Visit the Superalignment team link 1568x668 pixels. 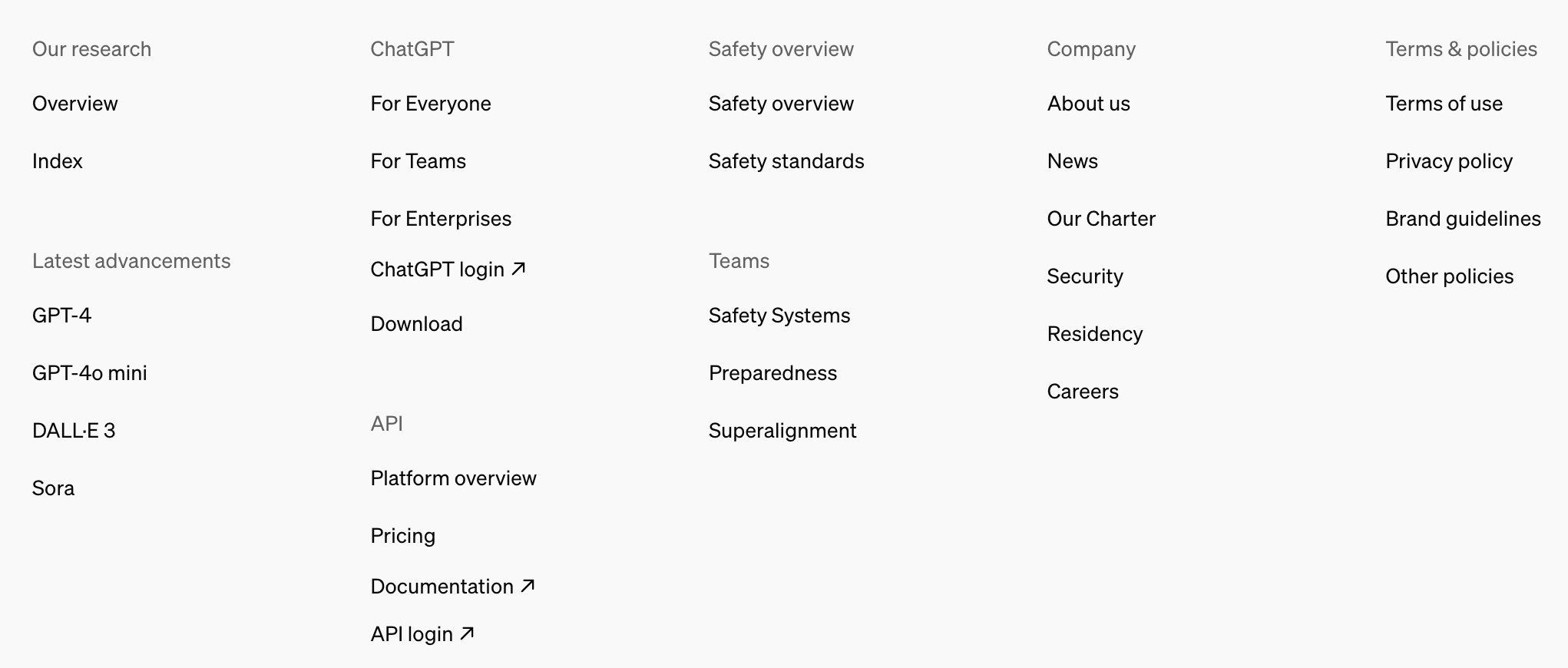pyautogui.click(x=782, y=431)
